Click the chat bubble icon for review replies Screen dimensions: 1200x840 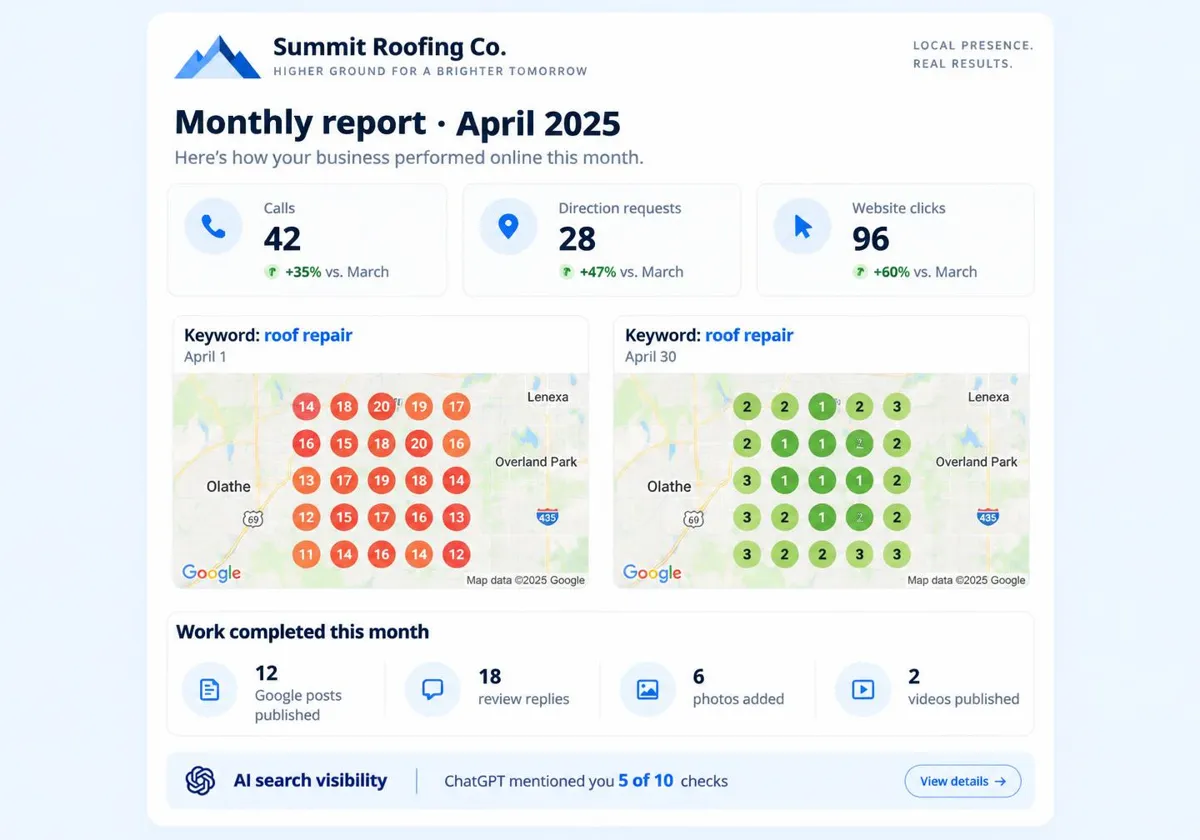point(432,690)
